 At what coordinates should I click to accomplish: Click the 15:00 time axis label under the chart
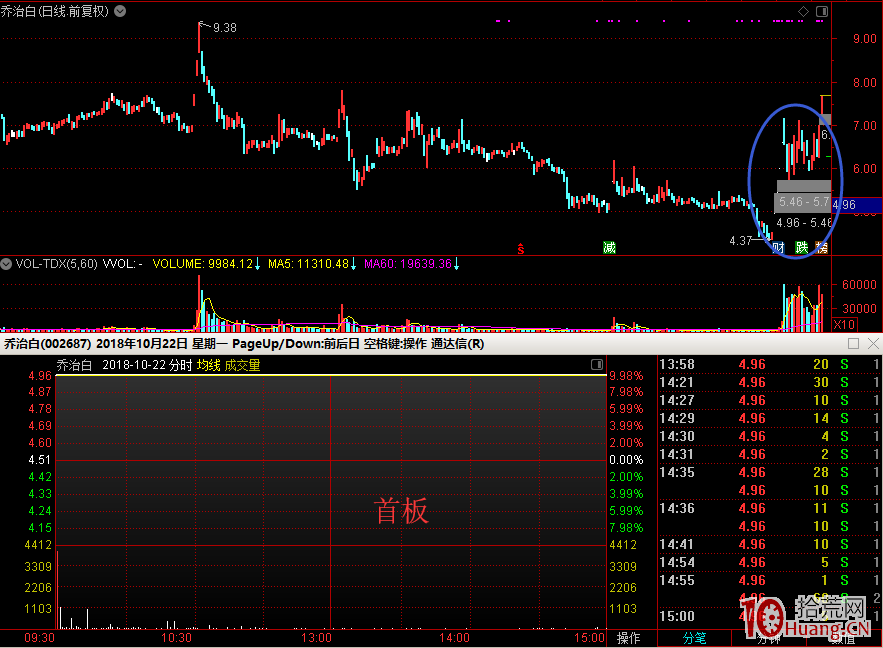pyautogui.click(x=590, y=638)
